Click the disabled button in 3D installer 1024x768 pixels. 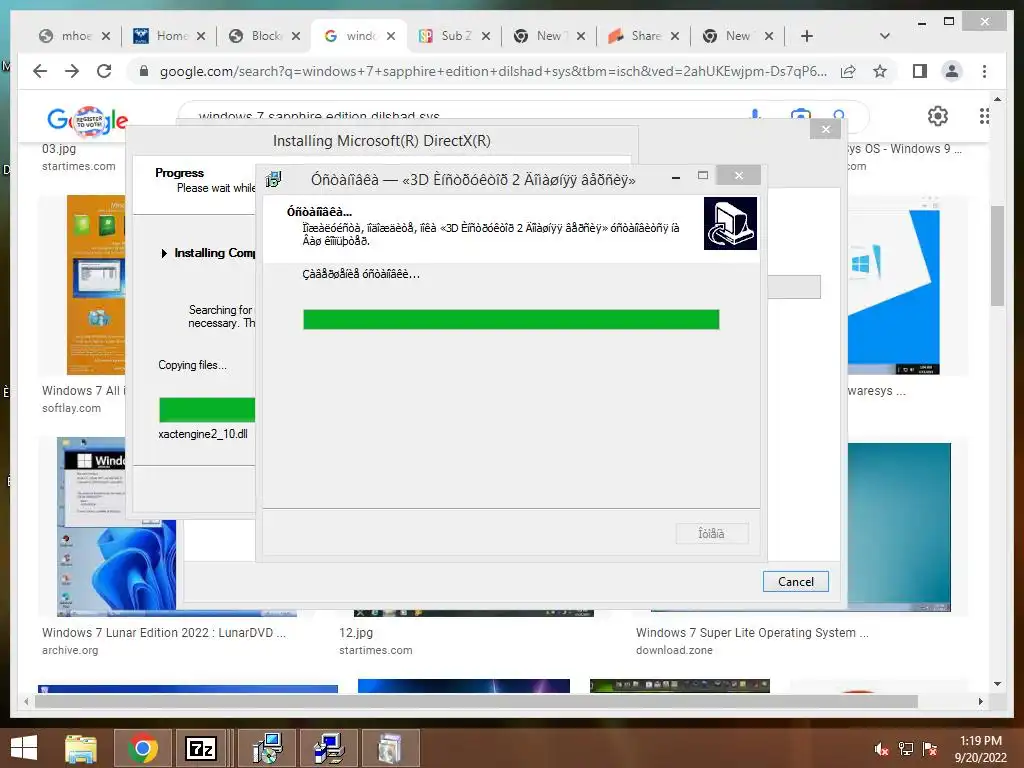coord(712,534)
